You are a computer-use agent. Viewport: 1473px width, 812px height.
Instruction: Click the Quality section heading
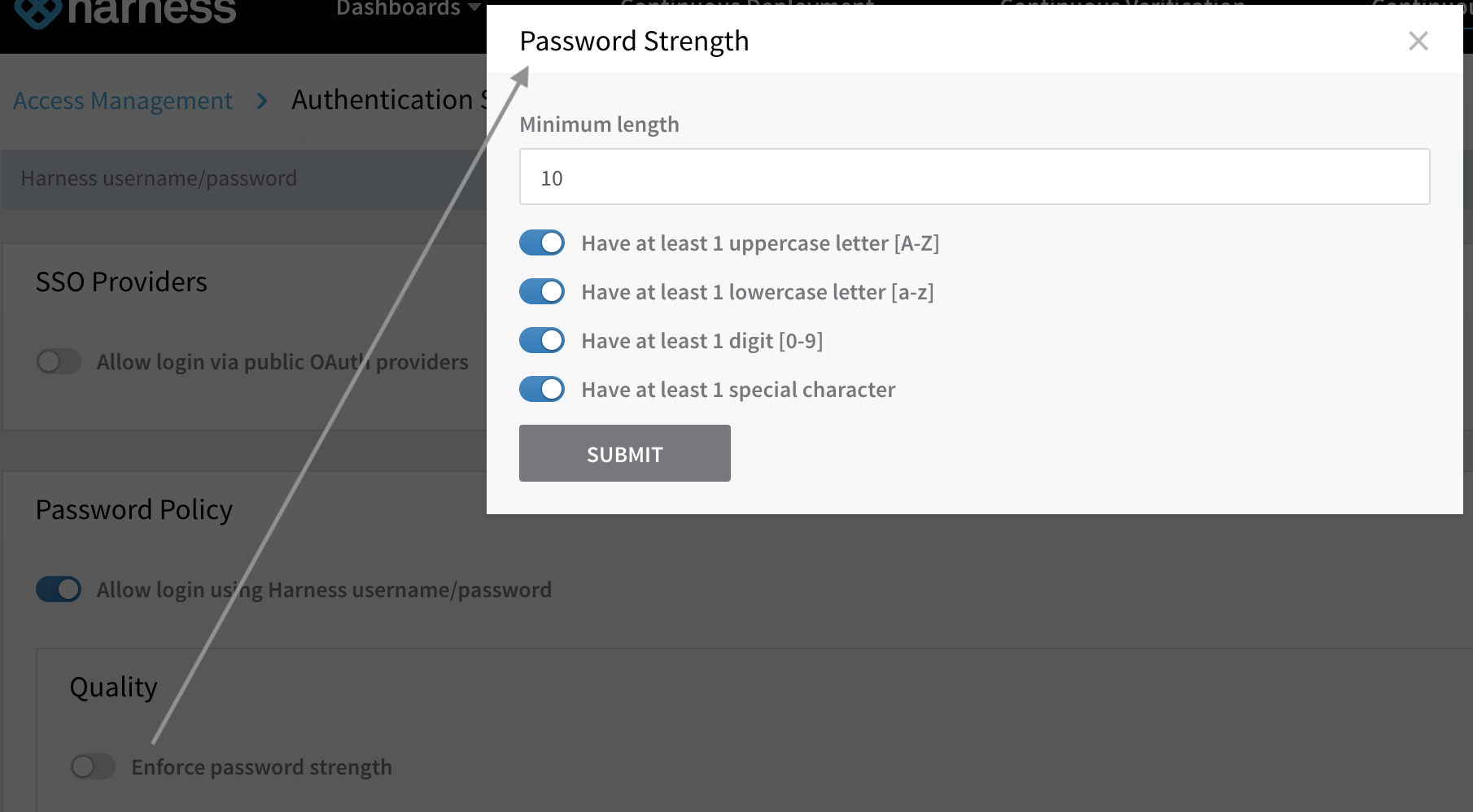[113, 688]
